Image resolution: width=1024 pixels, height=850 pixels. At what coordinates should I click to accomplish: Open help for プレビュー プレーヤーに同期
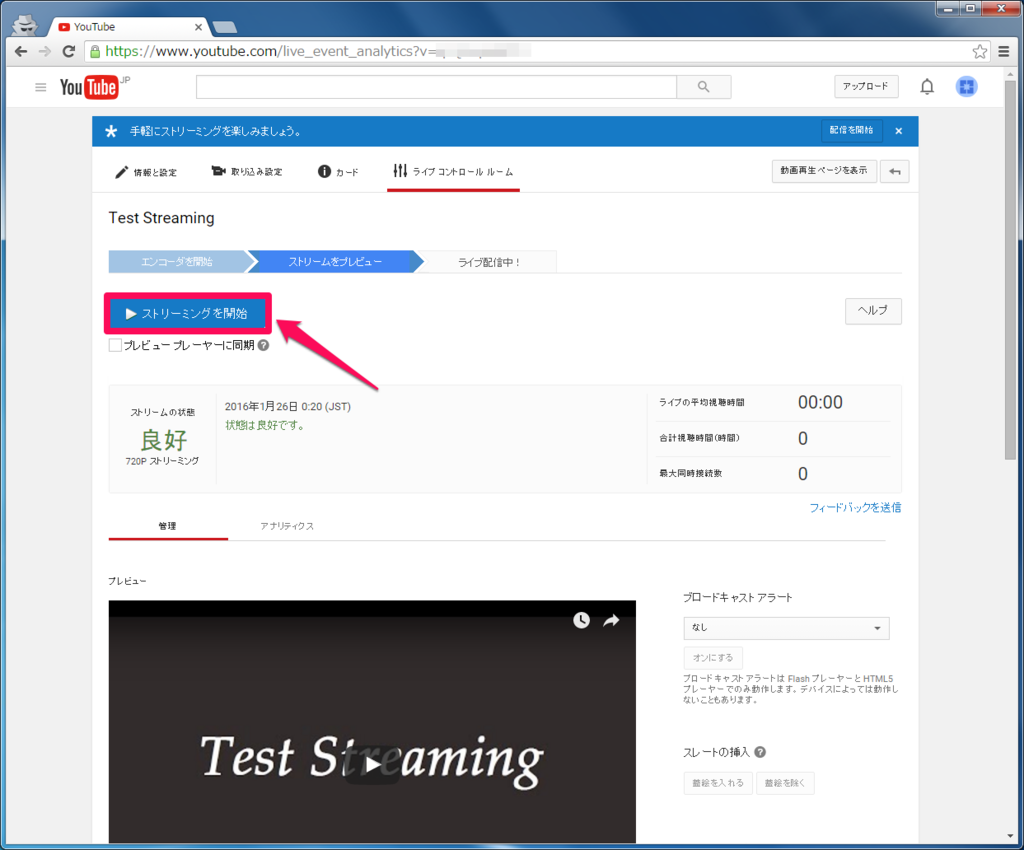pos(263,345)
